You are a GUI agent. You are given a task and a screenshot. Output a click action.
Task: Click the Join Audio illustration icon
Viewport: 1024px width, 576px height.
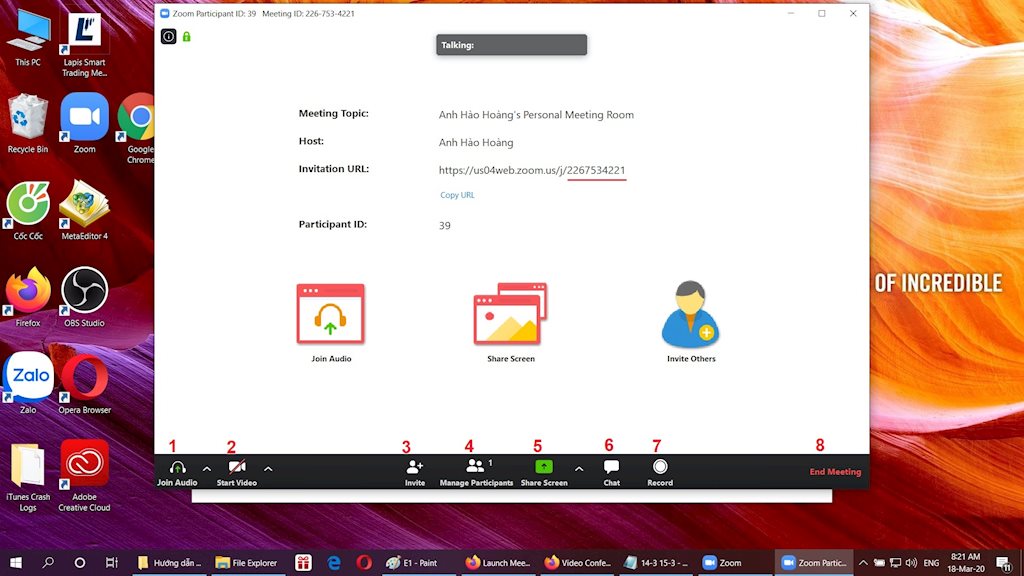click(330, 312)
